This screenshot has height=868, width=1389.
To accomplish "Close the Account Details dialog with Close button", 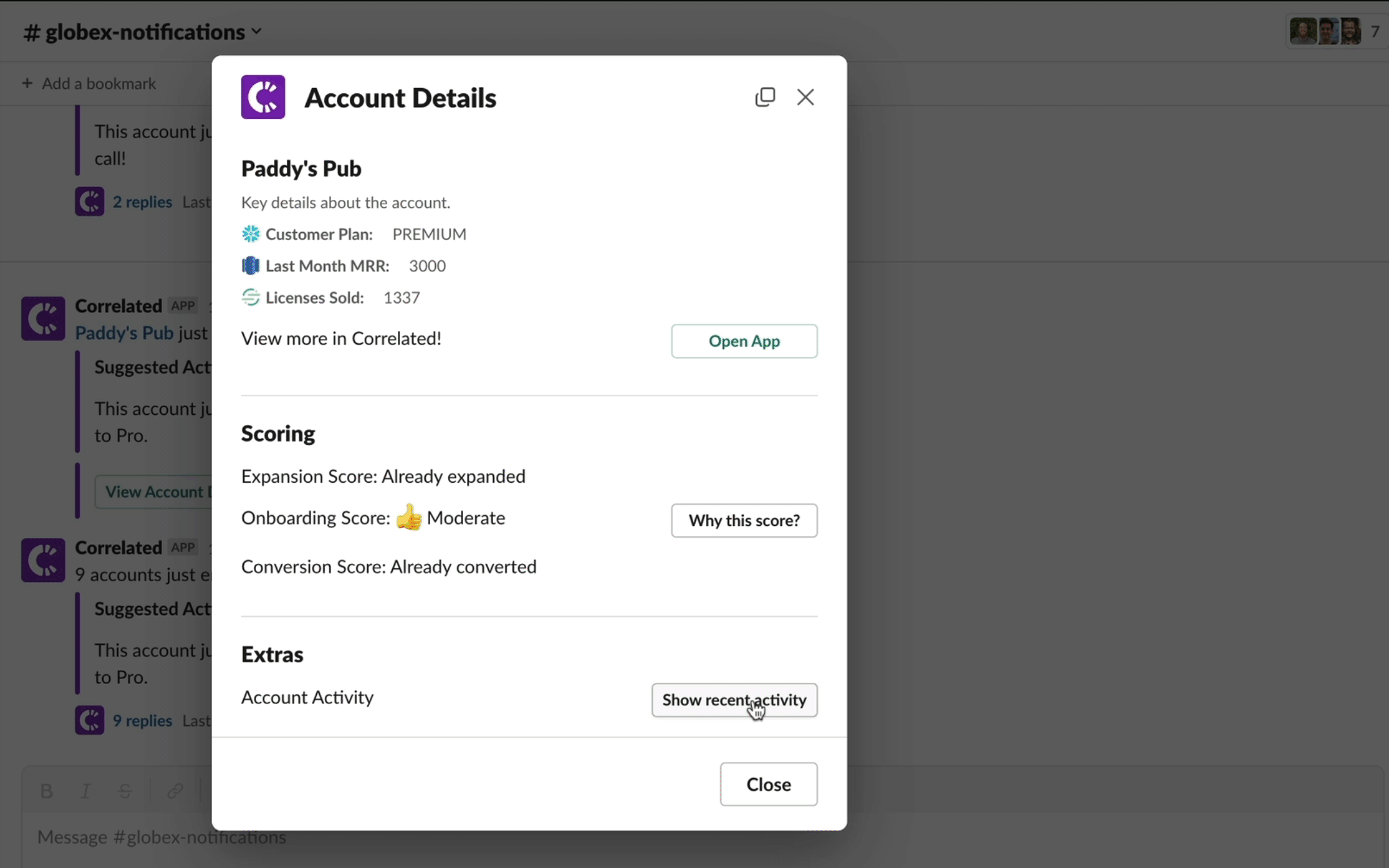I will pos(768,784).
